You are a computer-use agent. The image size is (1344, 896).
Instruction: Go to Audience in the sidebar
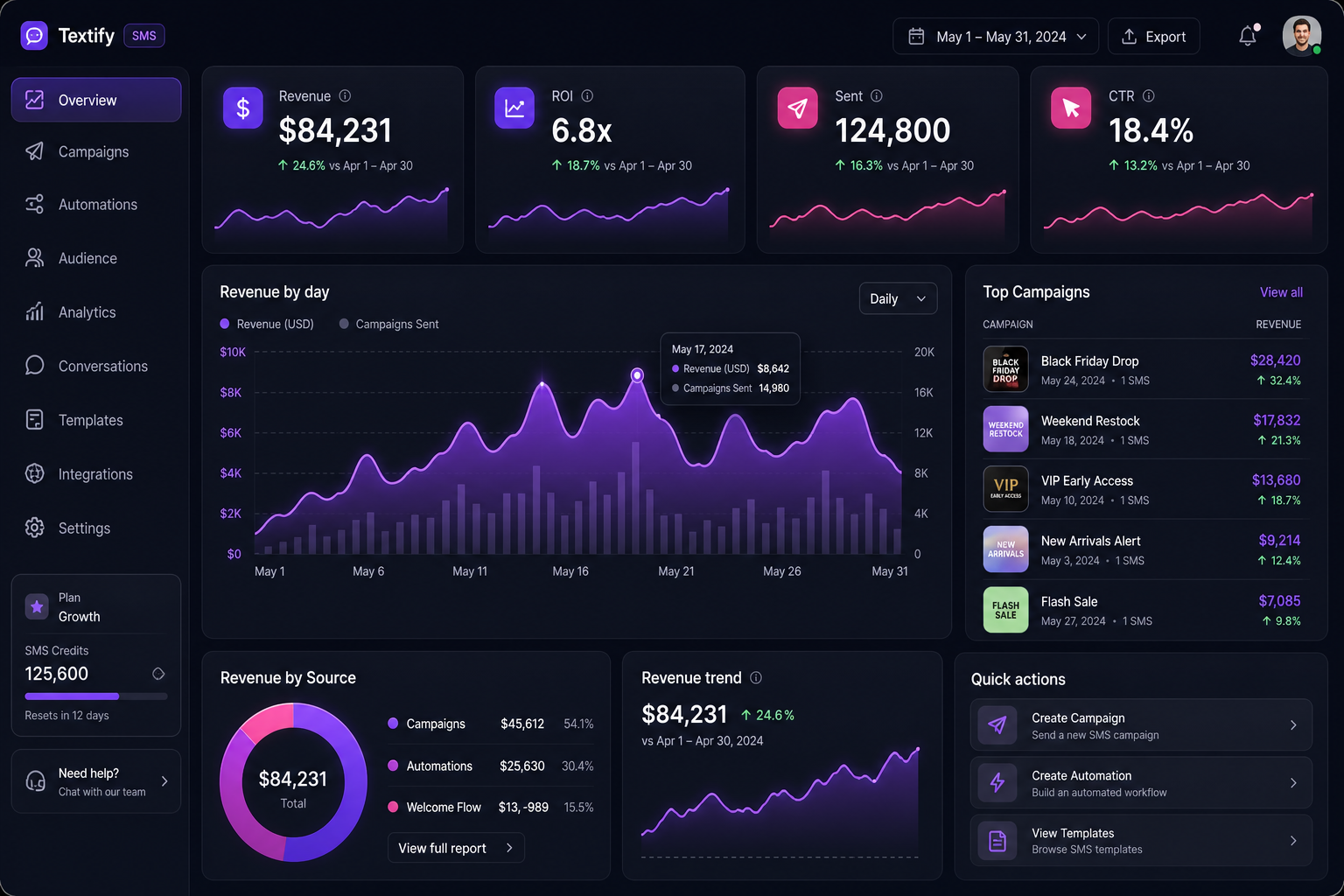pos(96,258)
